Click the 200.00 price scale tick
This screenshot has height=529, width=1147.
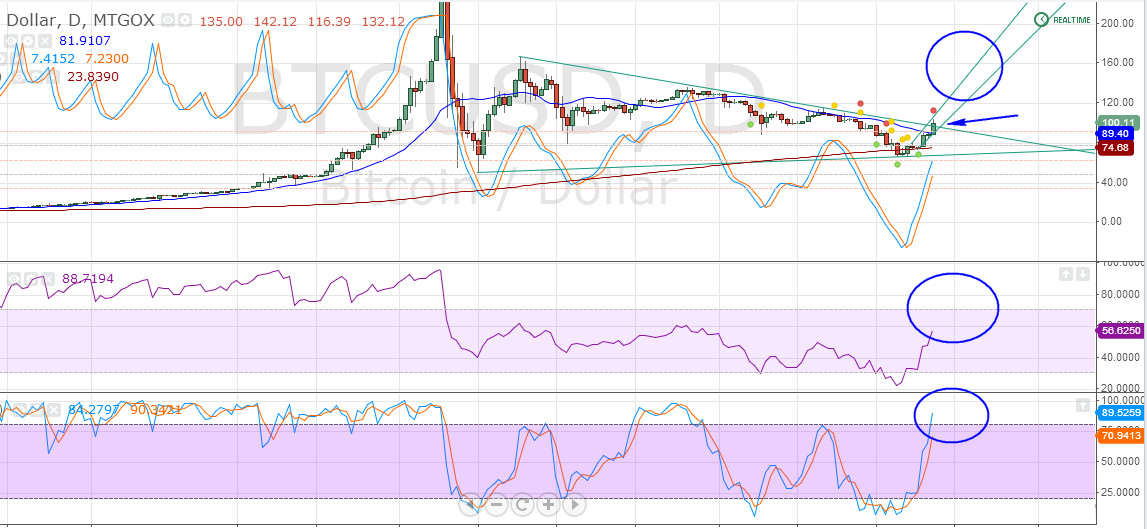(x=1118, y=23)
